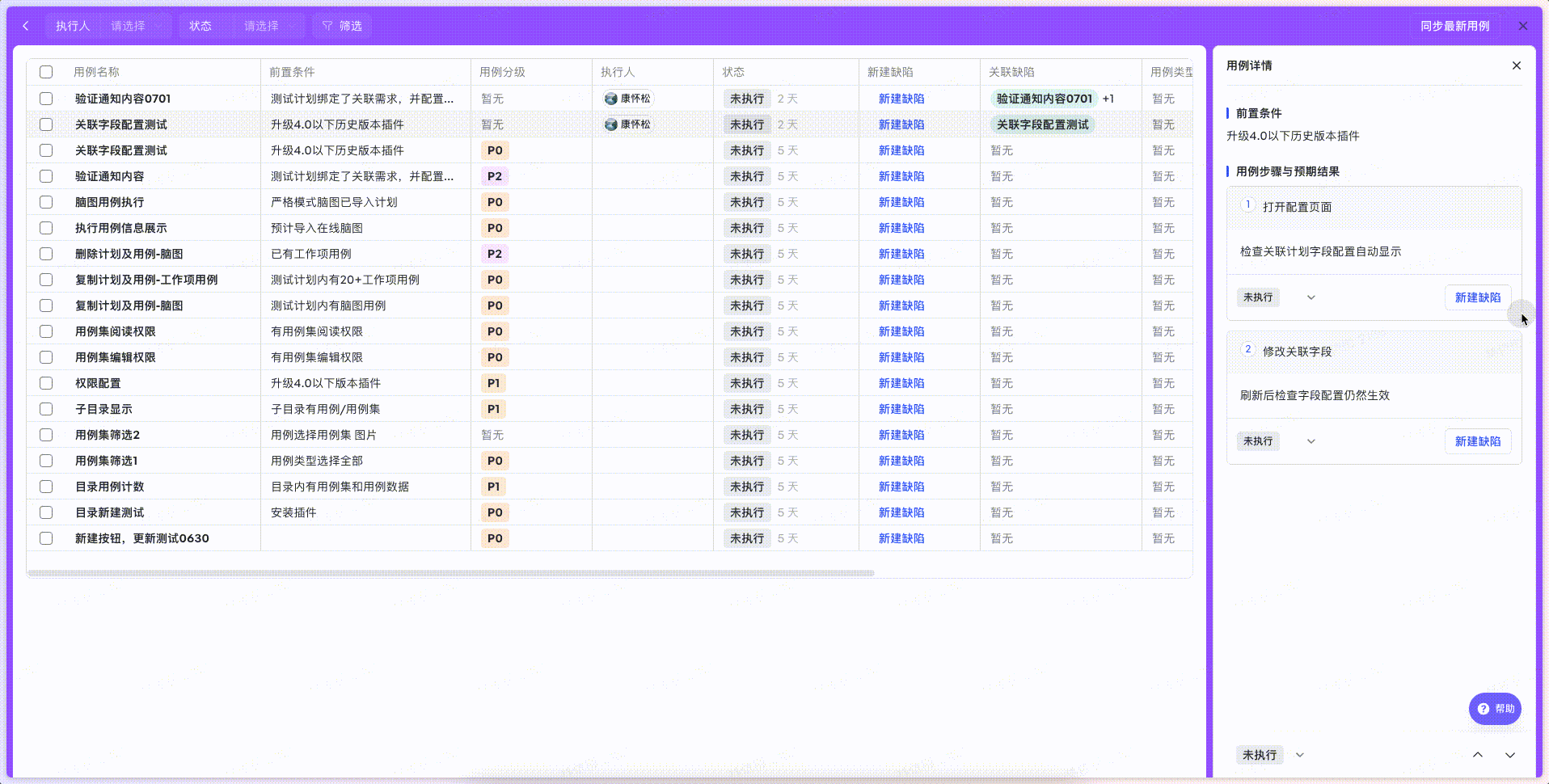
Task: Click the 同步最新用例 button
Action: coord(1454,26)
